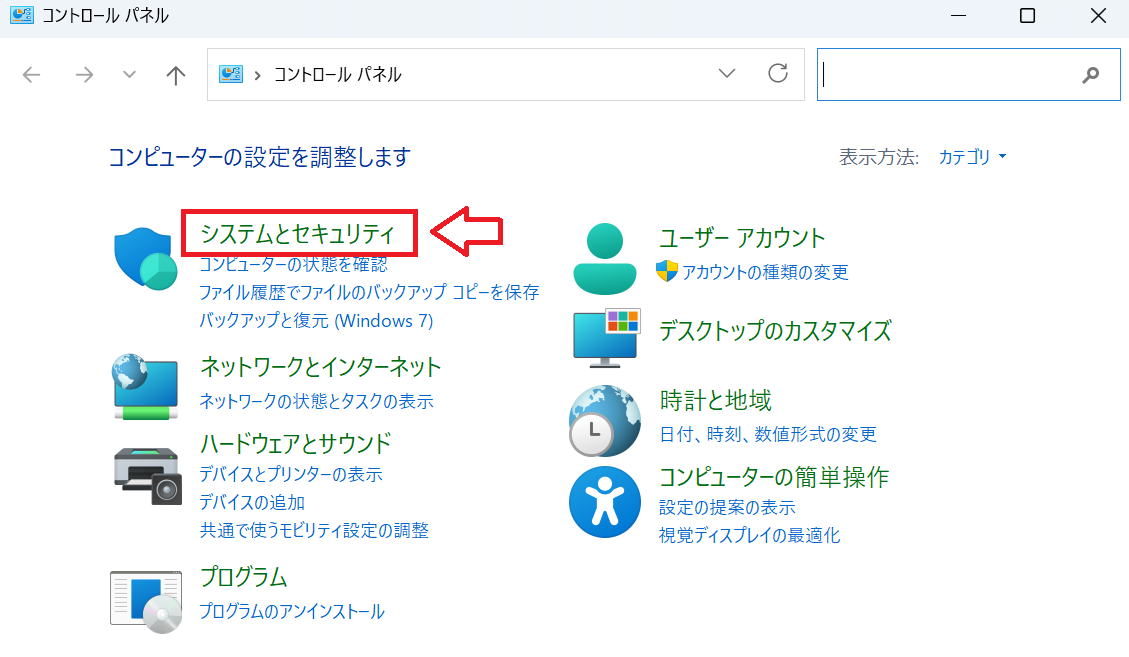Click 設定の提案の表示 link
Viewport: 1129px width, 657px height.
coord(727,507)
